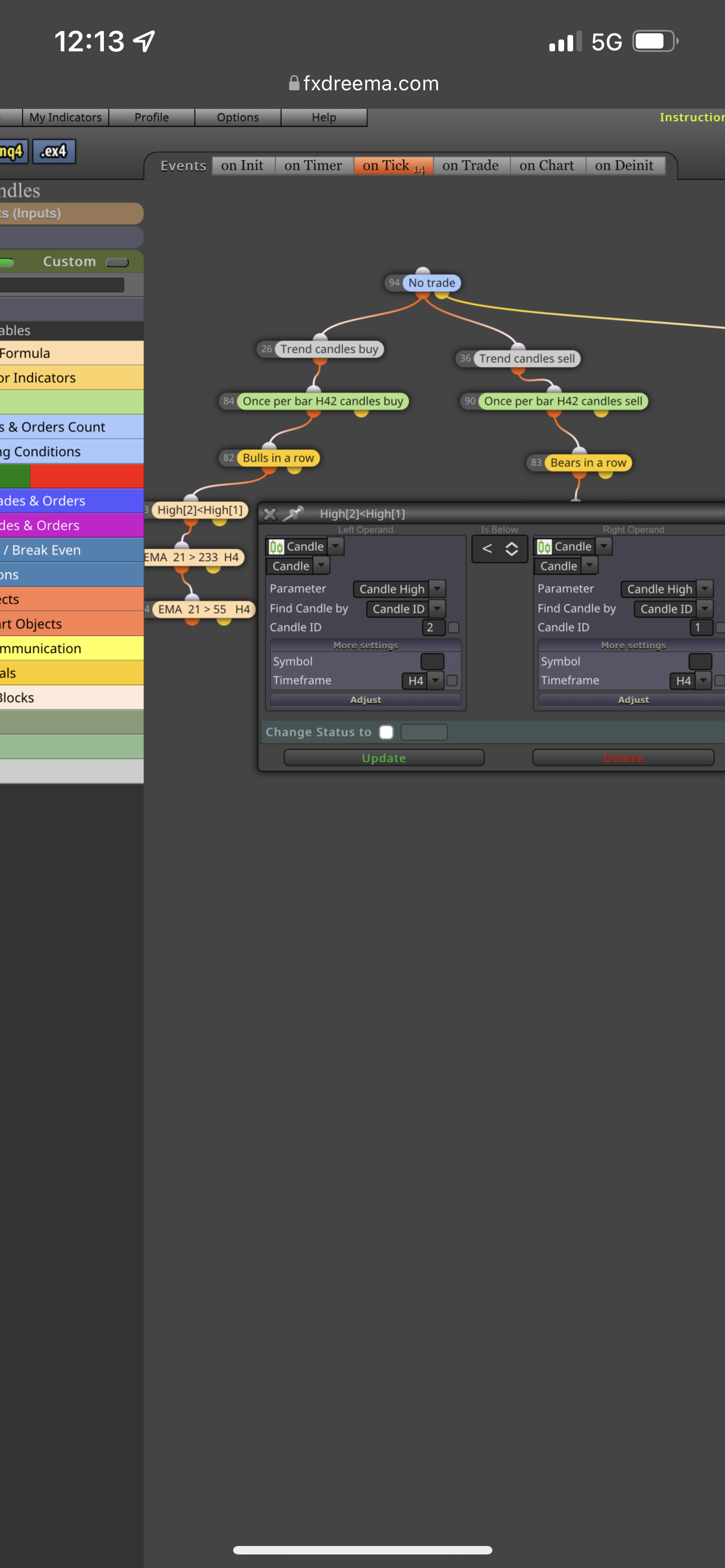The image size is (725, 1568).
Task: Open the Instructions link
Action: pos(692,117)
